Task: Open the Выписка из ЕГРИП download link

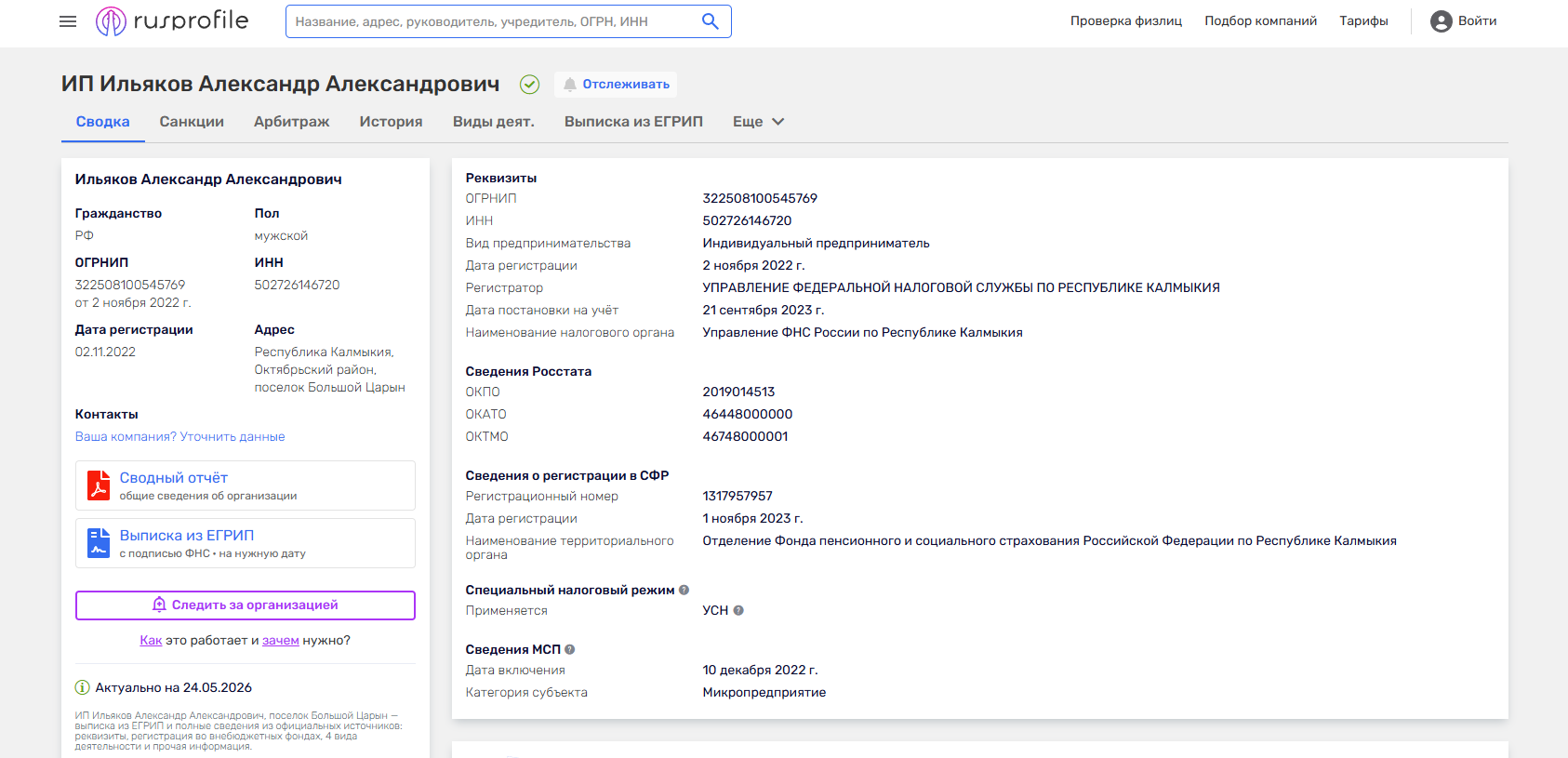Action: pos(187,536)
